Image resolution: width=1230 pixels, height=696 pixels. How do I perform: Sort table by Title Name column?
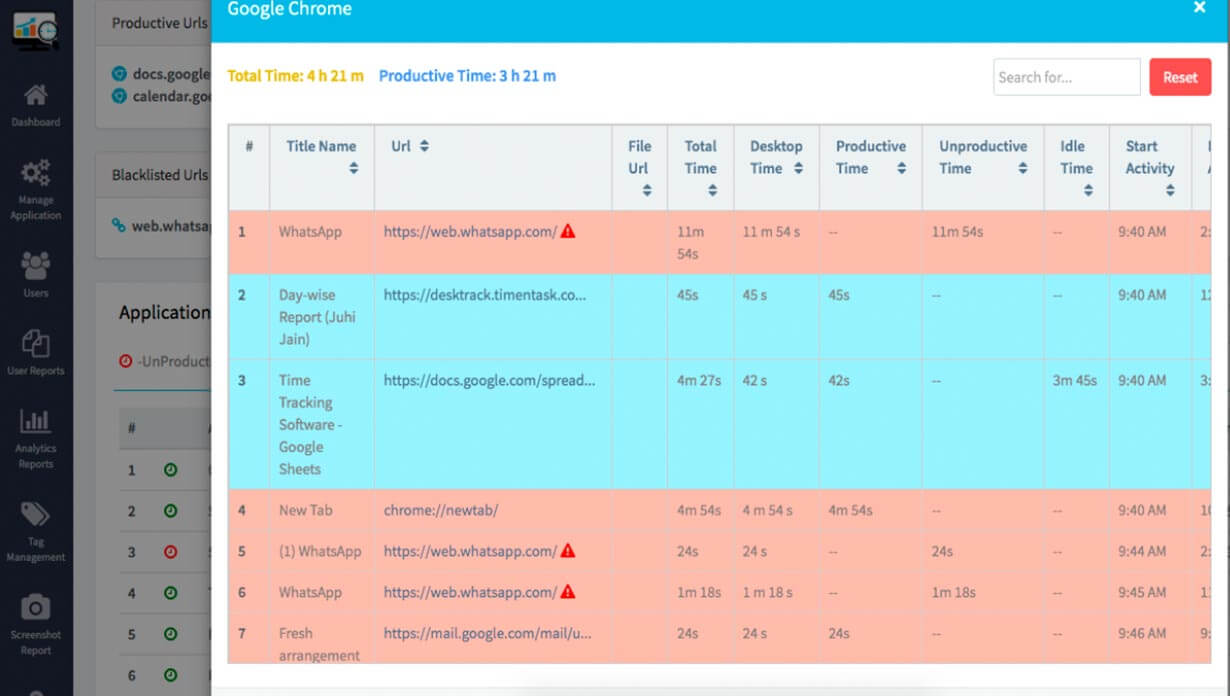click(353, 169)
